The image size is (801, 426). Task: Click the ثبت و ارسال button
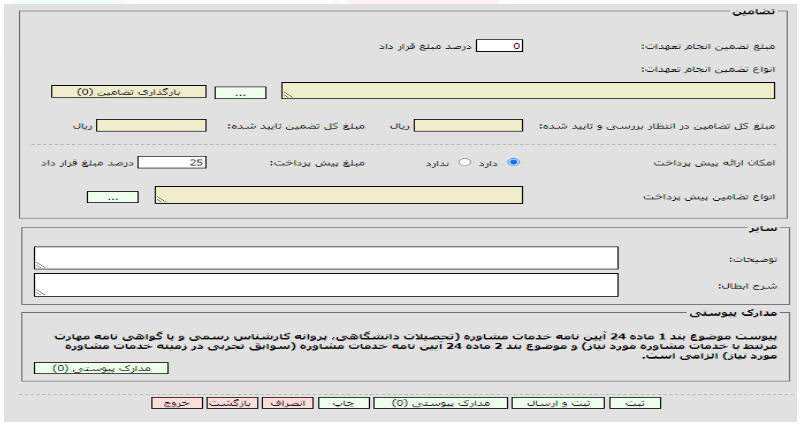[558, 403]
